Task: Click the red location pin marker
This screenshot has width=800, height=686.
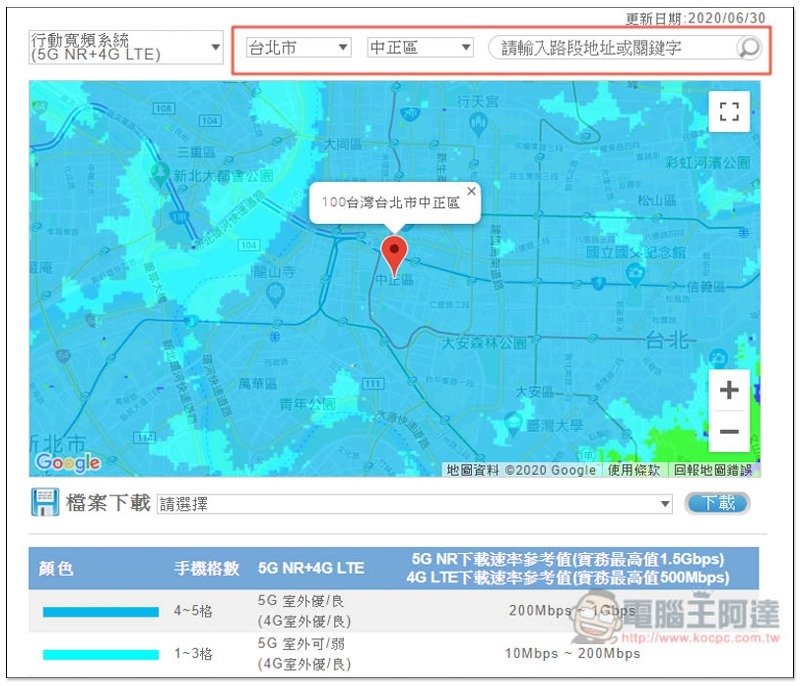Action: click(395, 254)
